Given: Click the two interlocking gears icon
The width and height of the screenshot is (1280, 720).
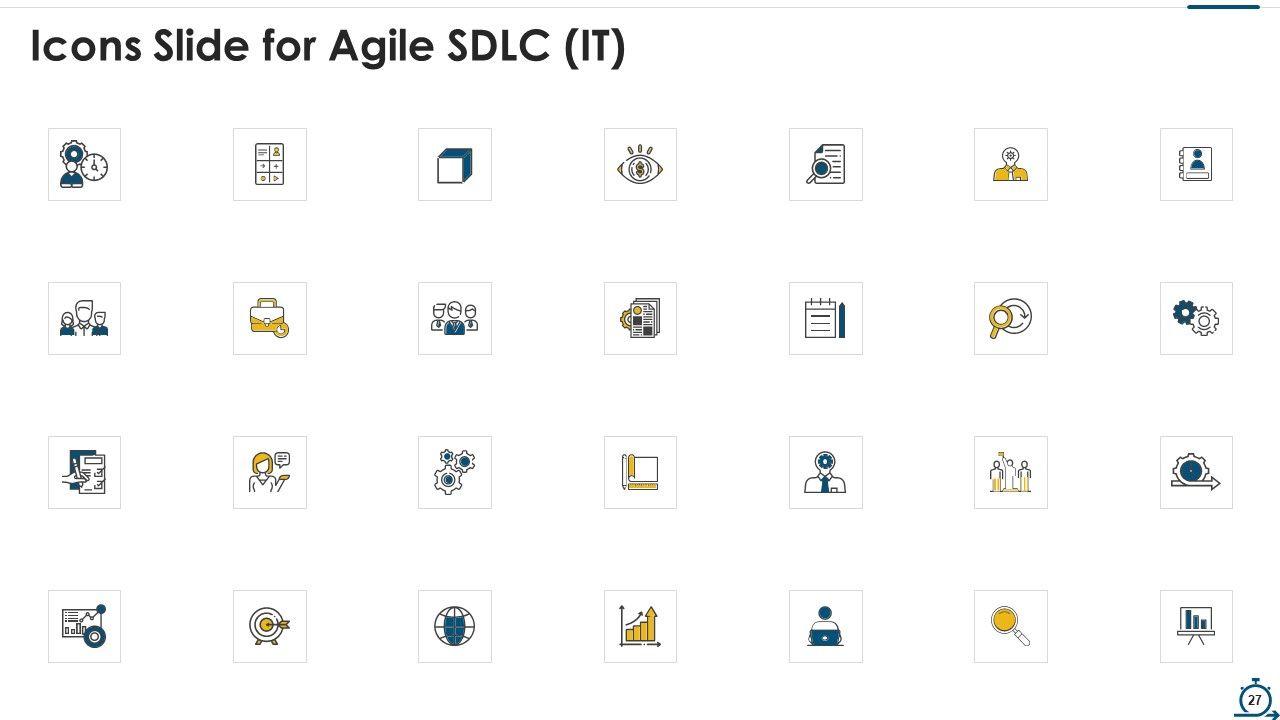Looking at the screenshot, I should pyautogui.click(x=1196, y=318).
